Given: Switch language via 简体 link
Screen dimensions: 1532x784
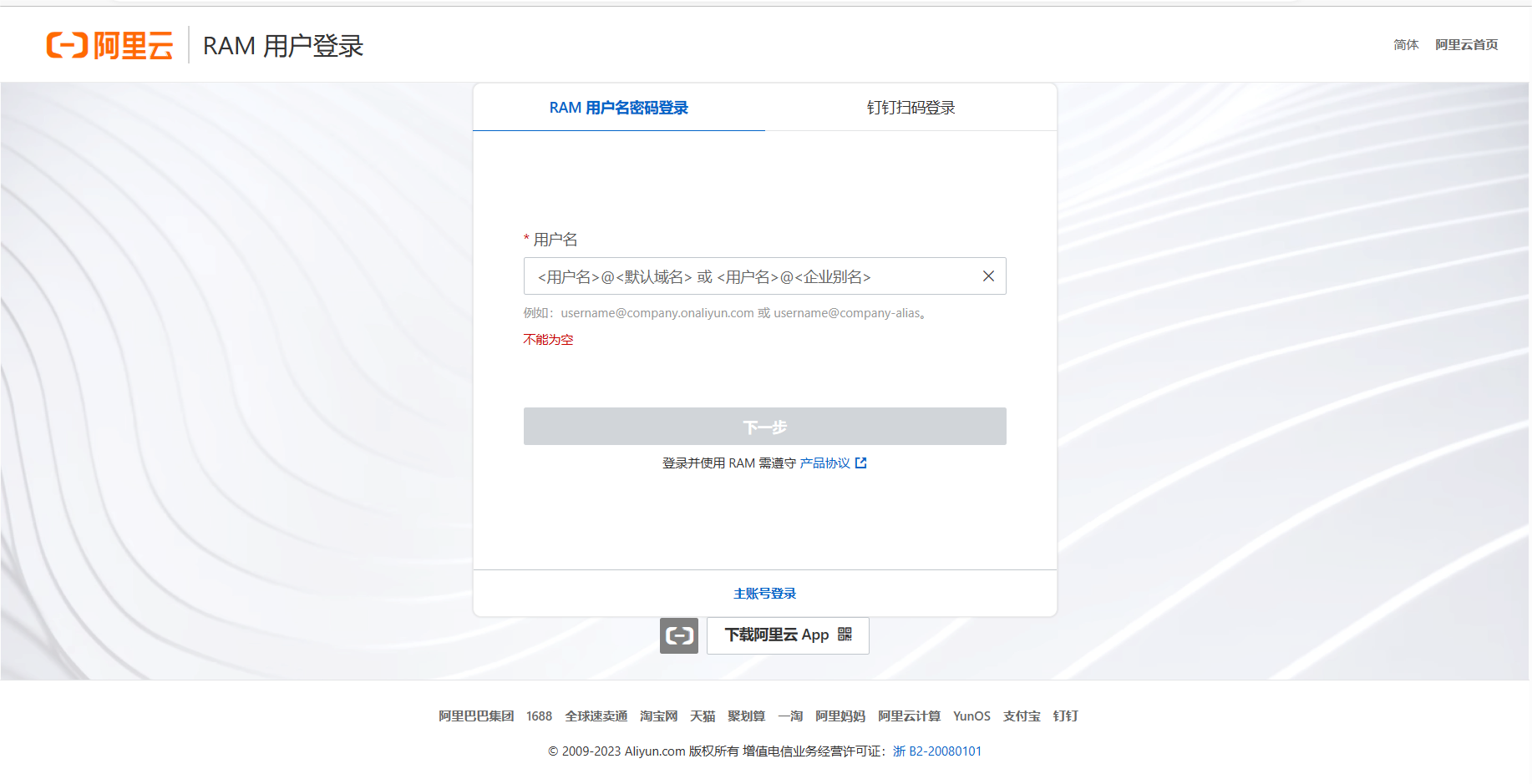Looking at the screenshot, I should [1406, 45].
